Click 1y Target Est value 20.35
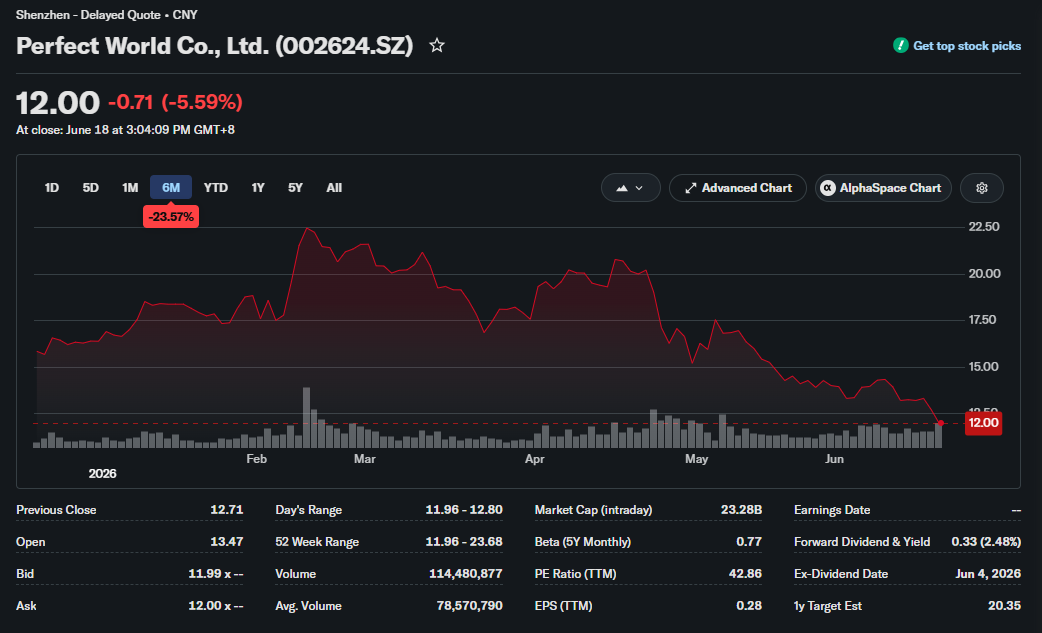 [x=1004, y=606]
